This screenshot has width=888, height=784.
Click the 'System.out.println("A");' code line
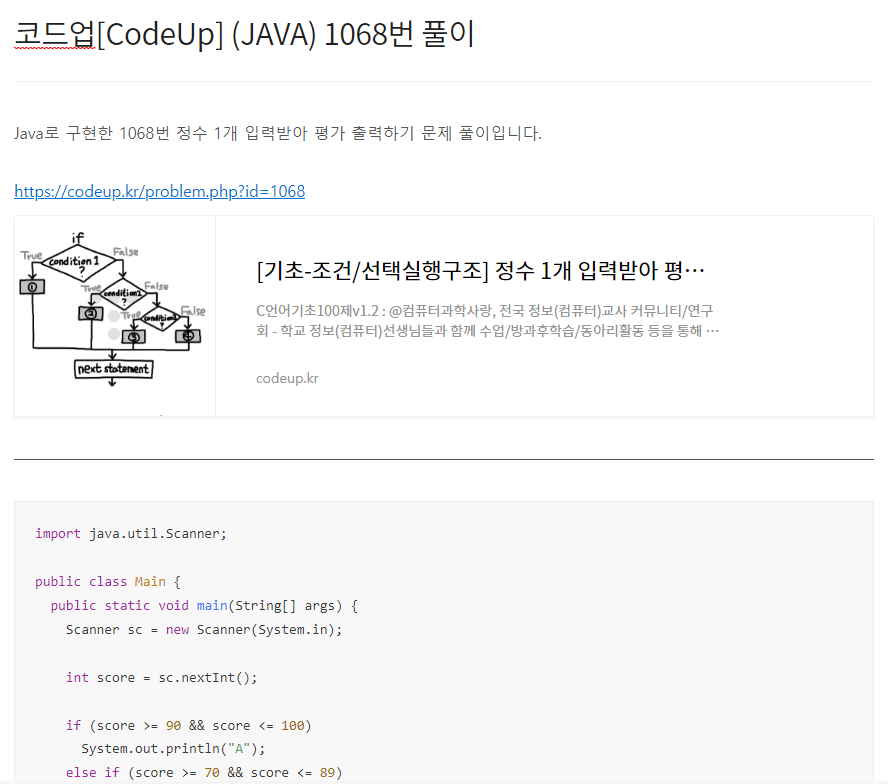(173, 749)
